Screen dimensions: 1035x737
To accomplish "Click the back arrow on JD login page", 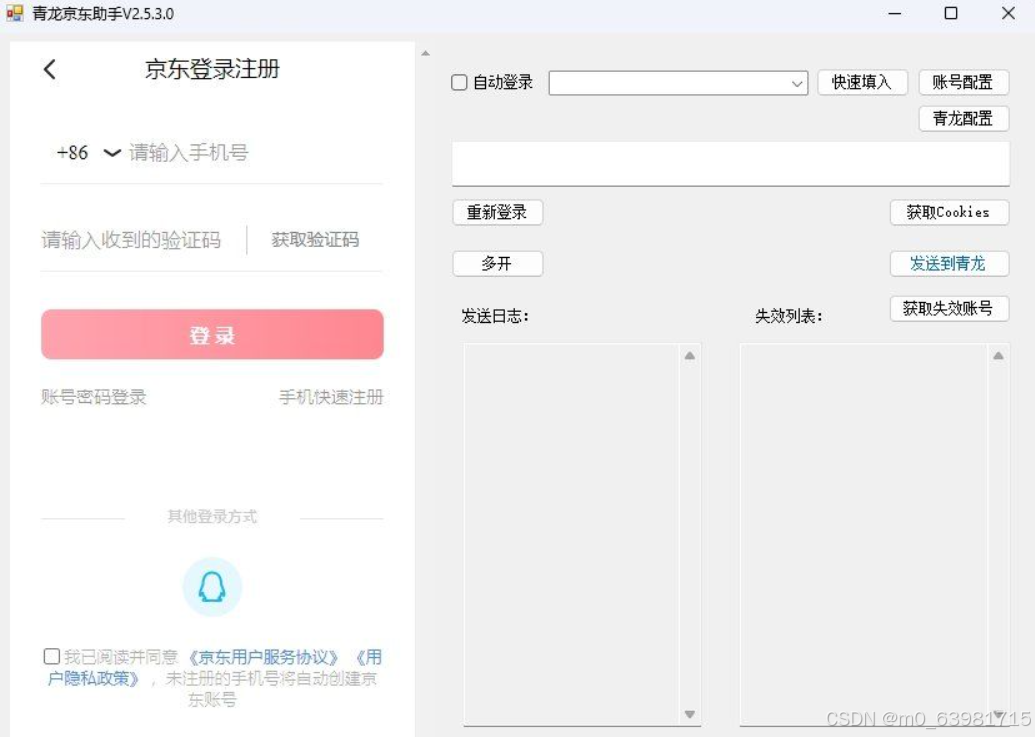I will coord(50,69).
